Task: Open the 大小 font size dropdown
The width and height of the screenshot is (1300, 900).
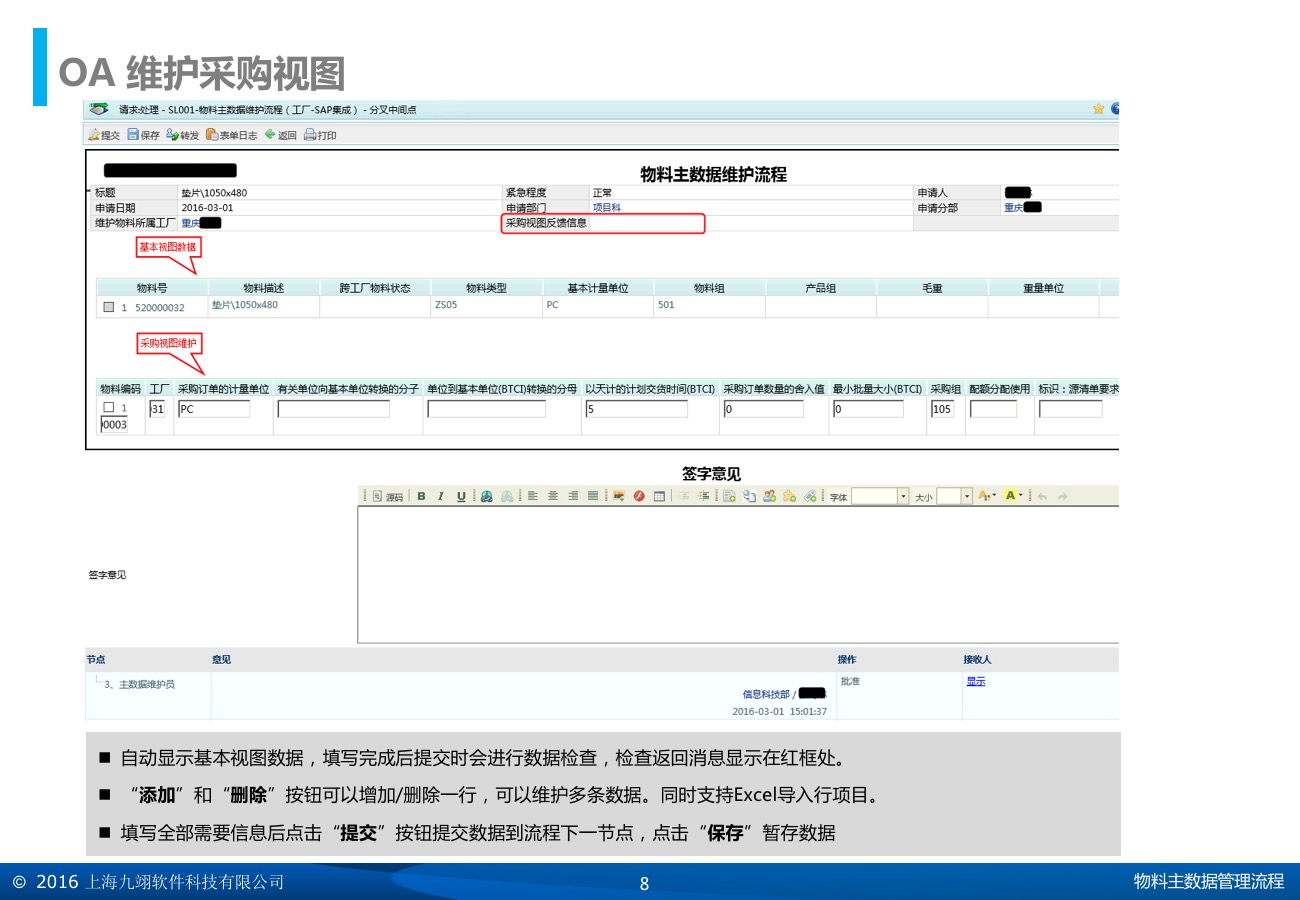Action: point(967,496)
